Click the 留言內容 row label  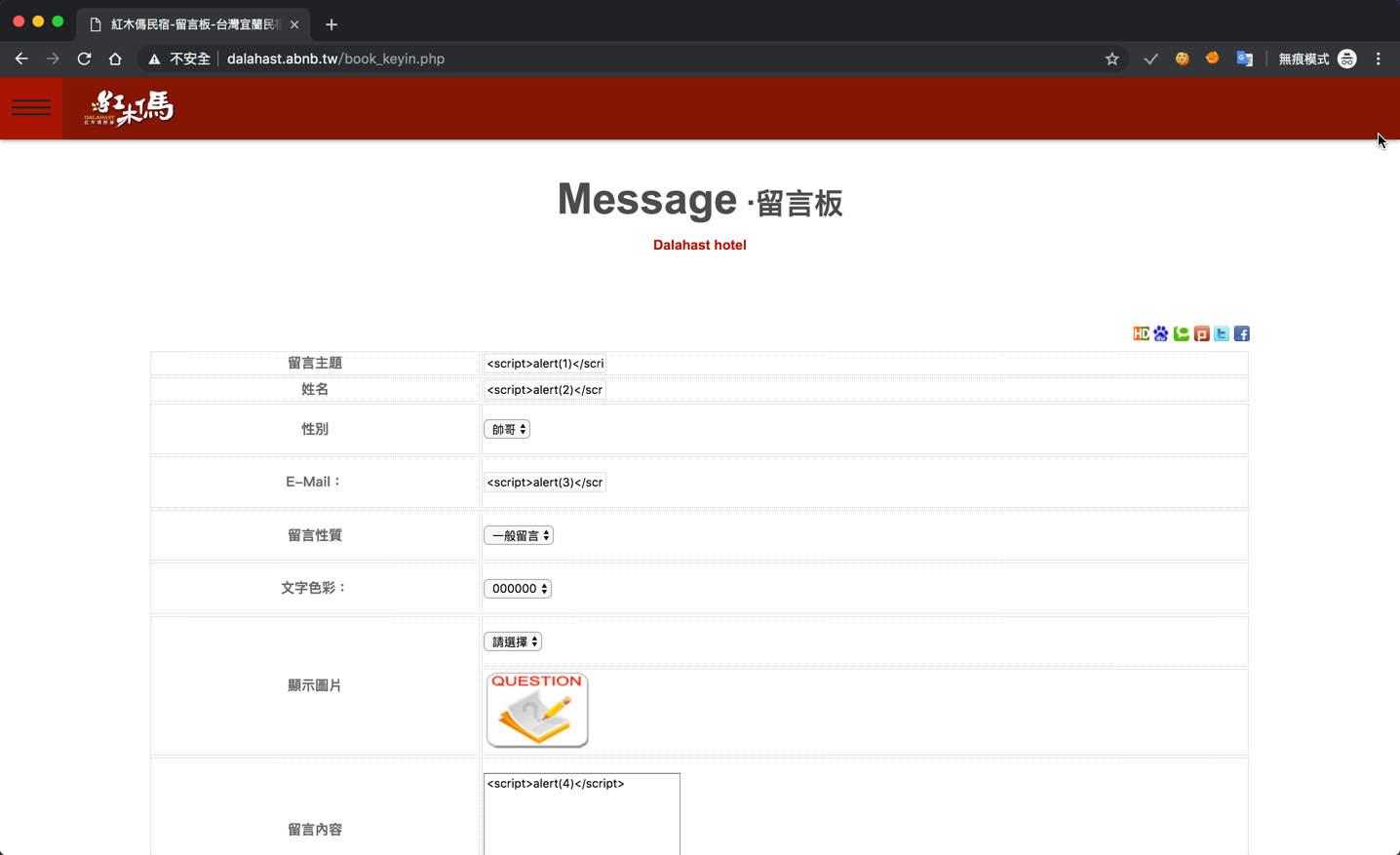315,830
